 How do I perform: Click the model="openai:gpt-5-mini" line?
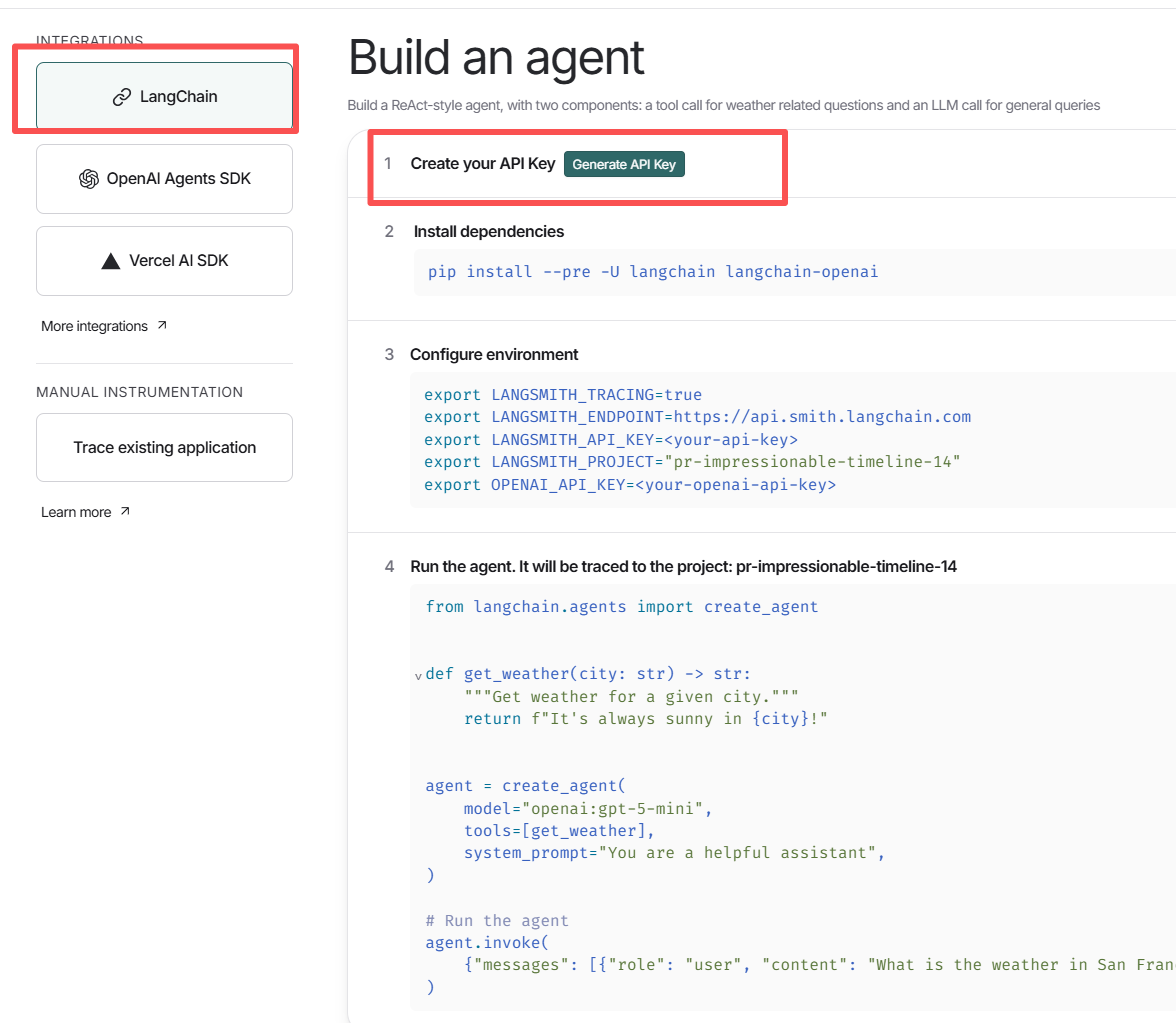587,808
